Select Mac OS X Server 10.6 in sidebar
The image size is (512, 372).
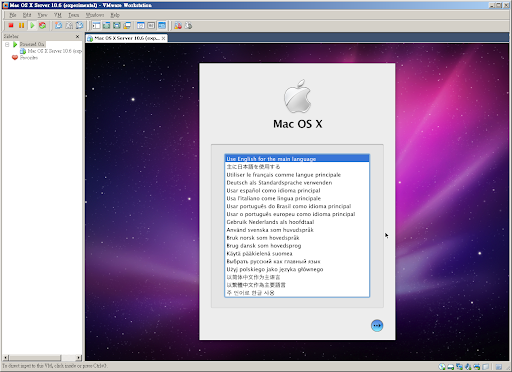coord(51,51)
